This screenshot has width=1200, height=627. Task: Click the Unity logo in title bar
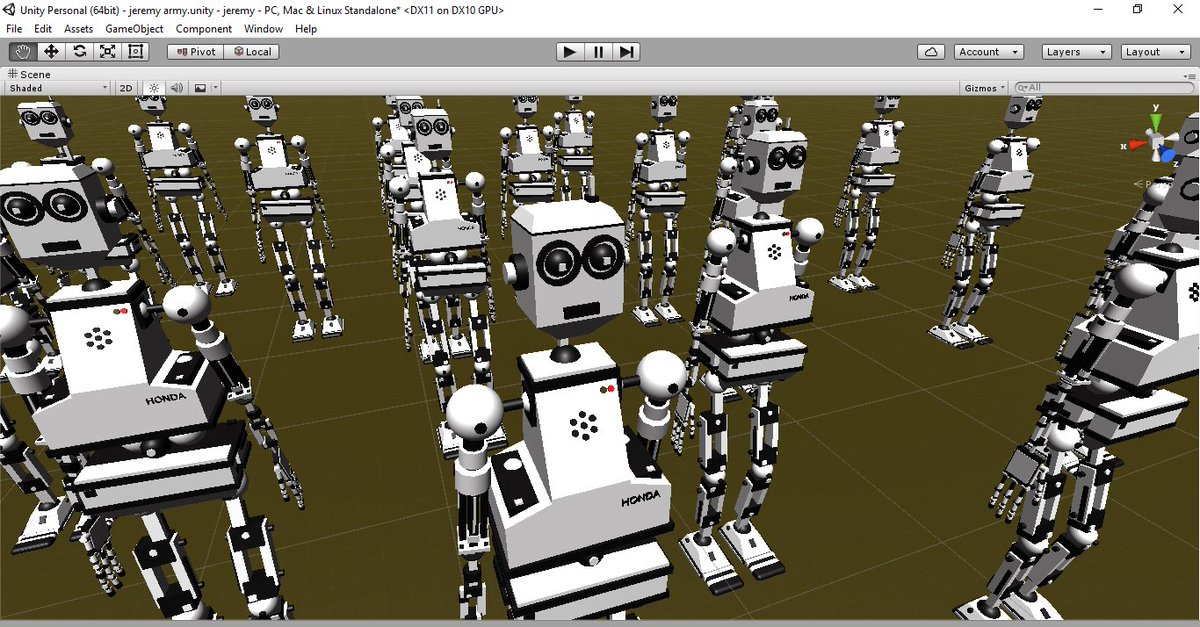click(11, 9)
